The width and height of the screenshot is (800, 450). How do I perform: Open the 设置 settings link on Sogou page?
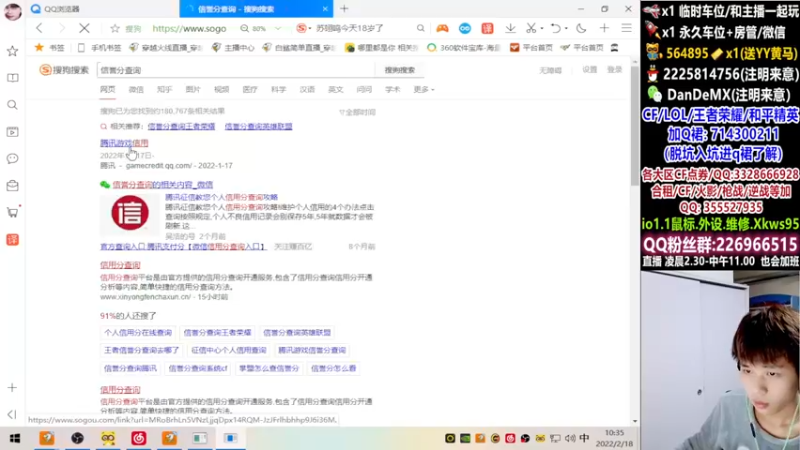pos(589,70)
